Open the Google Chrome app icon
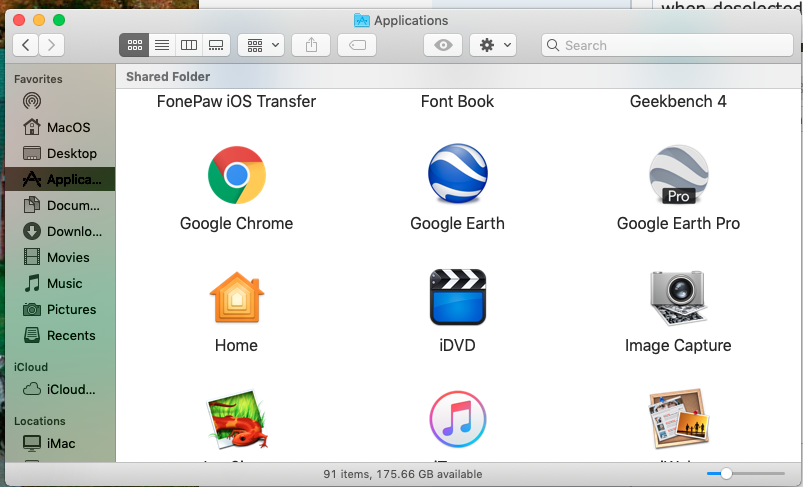This screenshot has width=803, height=487. [x=237, y=175]
